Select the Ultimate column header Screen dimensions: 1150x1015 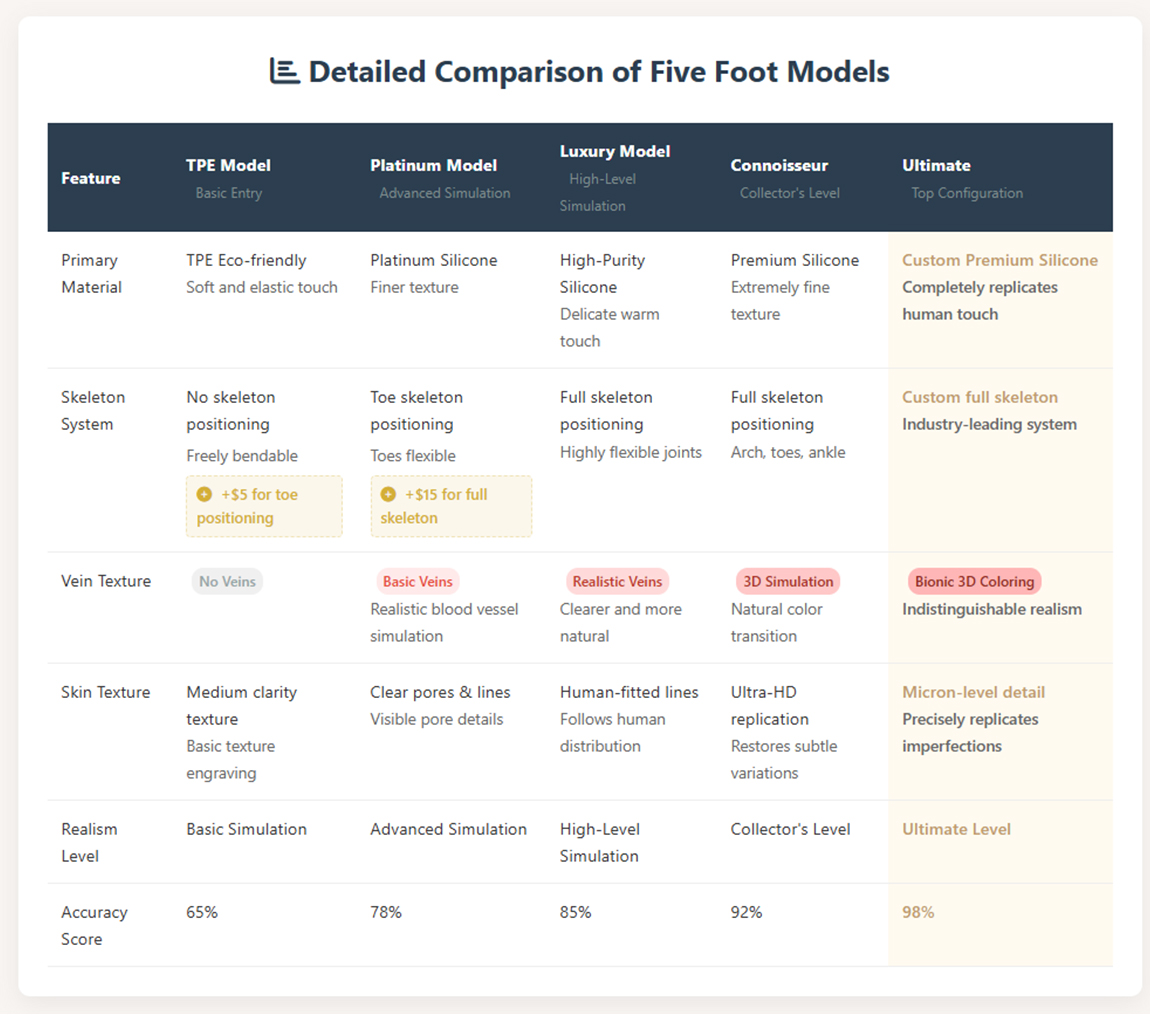click(936, 165)
